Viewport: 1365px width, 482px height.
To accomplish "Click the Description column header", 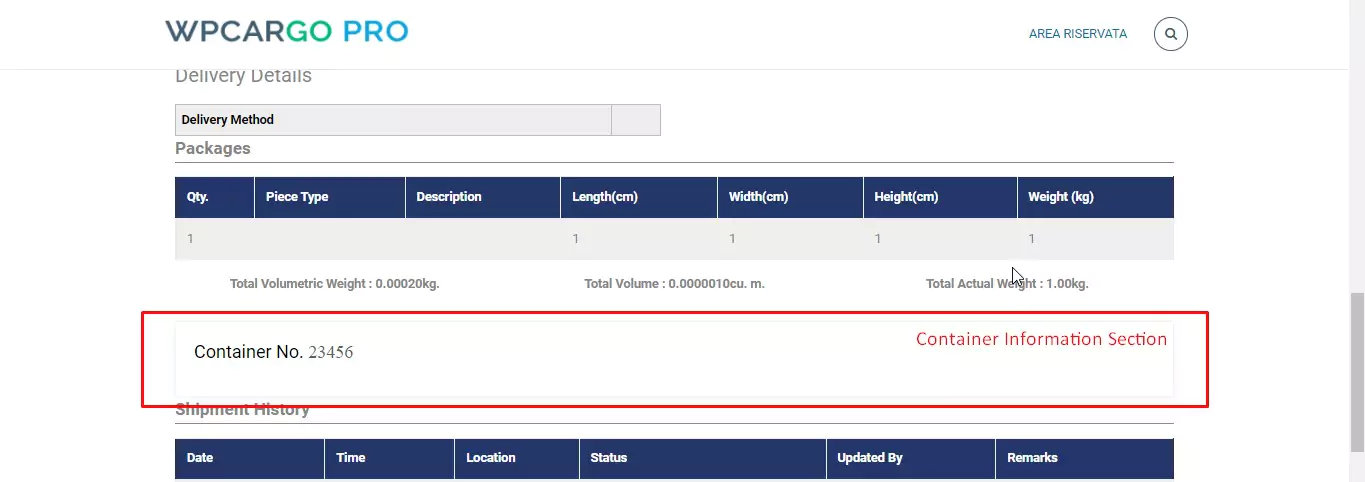I will [x=449, y=197].
